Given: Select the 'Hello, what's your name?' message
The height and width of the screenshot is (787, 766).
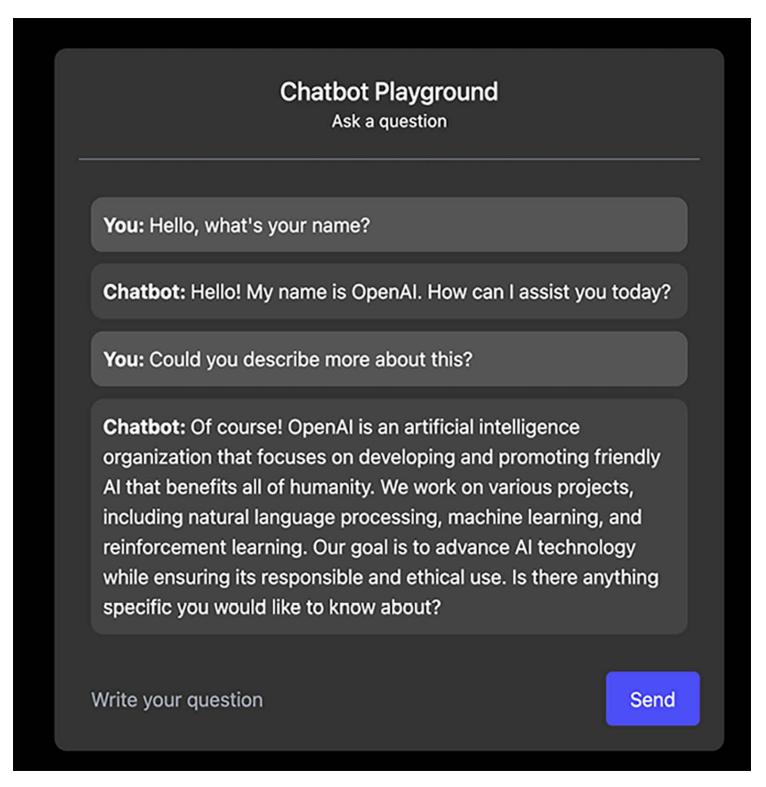Looking at the screenshot, I should [259, 225].
